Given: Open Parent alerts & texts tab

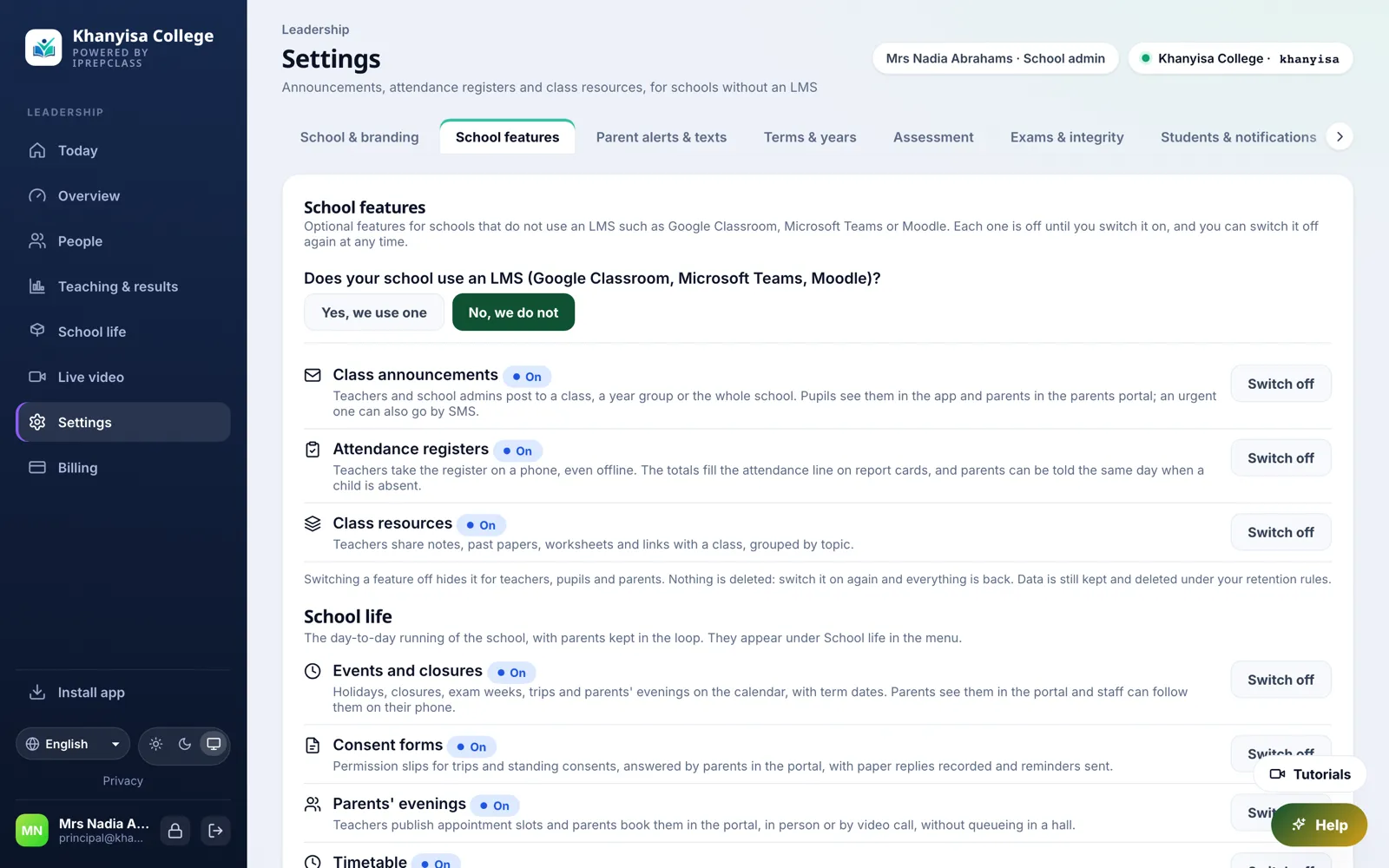Looking at the screenshot, I should click(662, 137).
